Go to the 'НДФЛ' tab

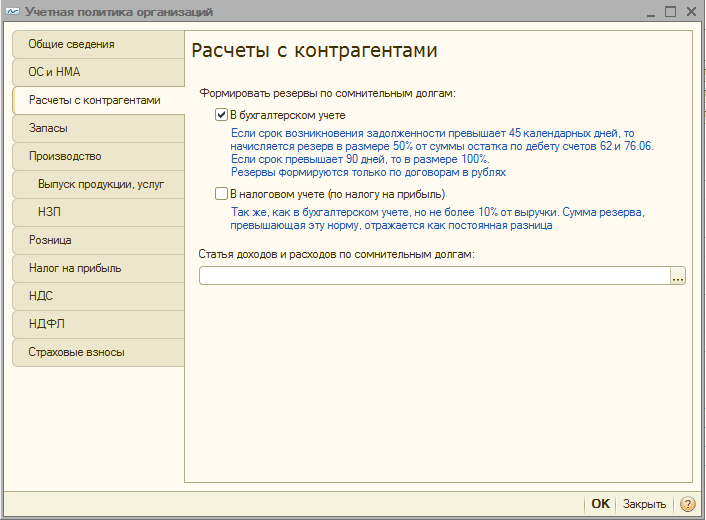click(98, 324)
